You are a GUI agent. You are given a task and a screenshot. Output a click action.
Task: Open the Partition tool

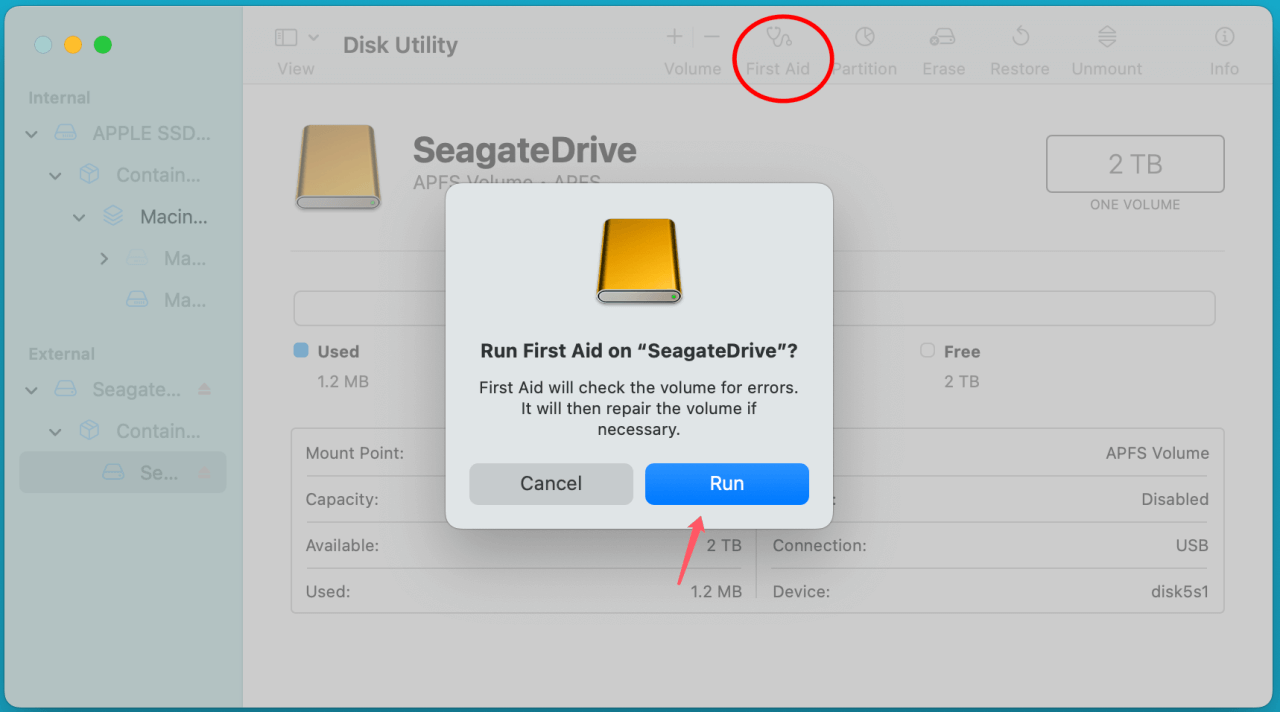864,48
